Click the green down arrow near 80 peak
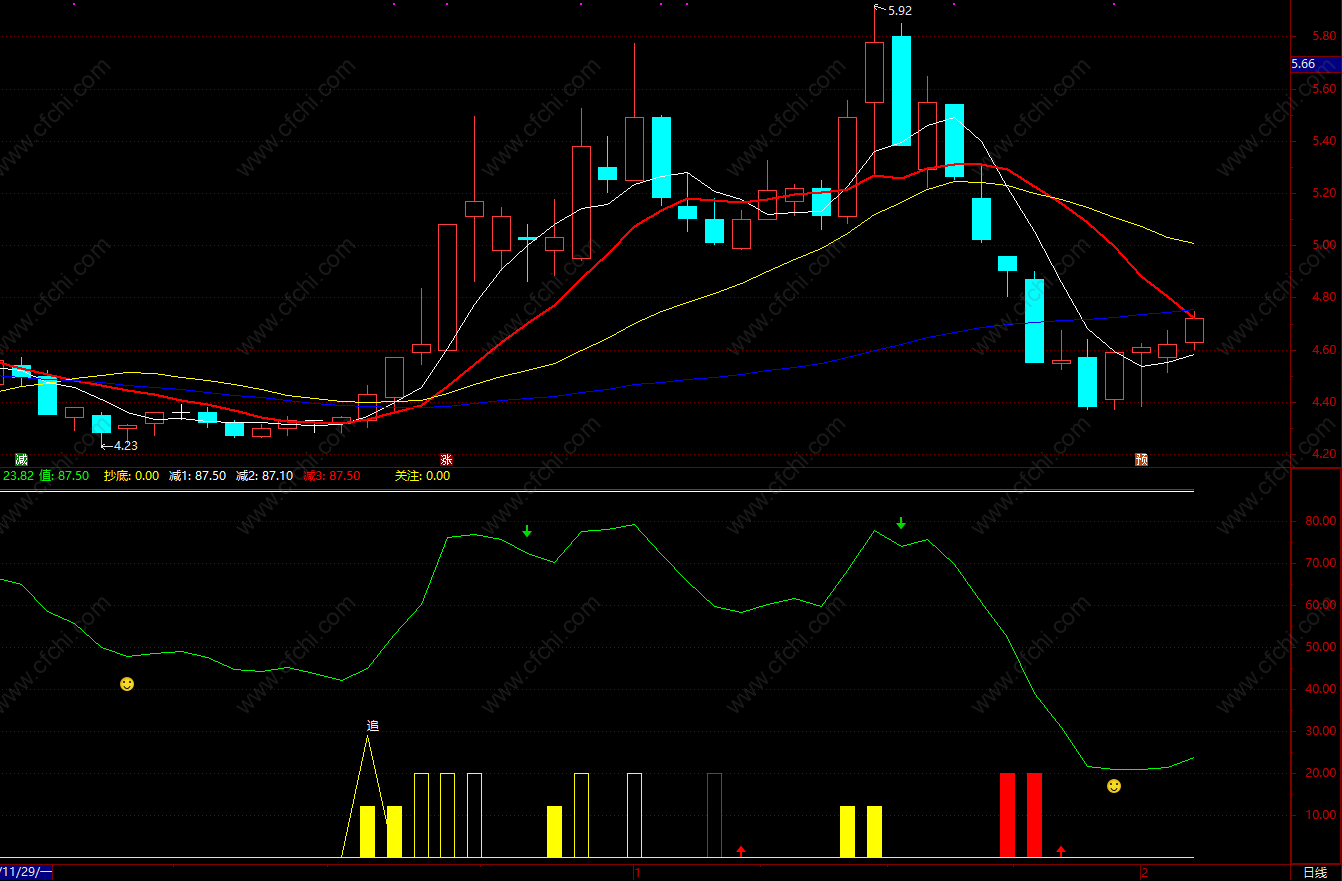 900,523
